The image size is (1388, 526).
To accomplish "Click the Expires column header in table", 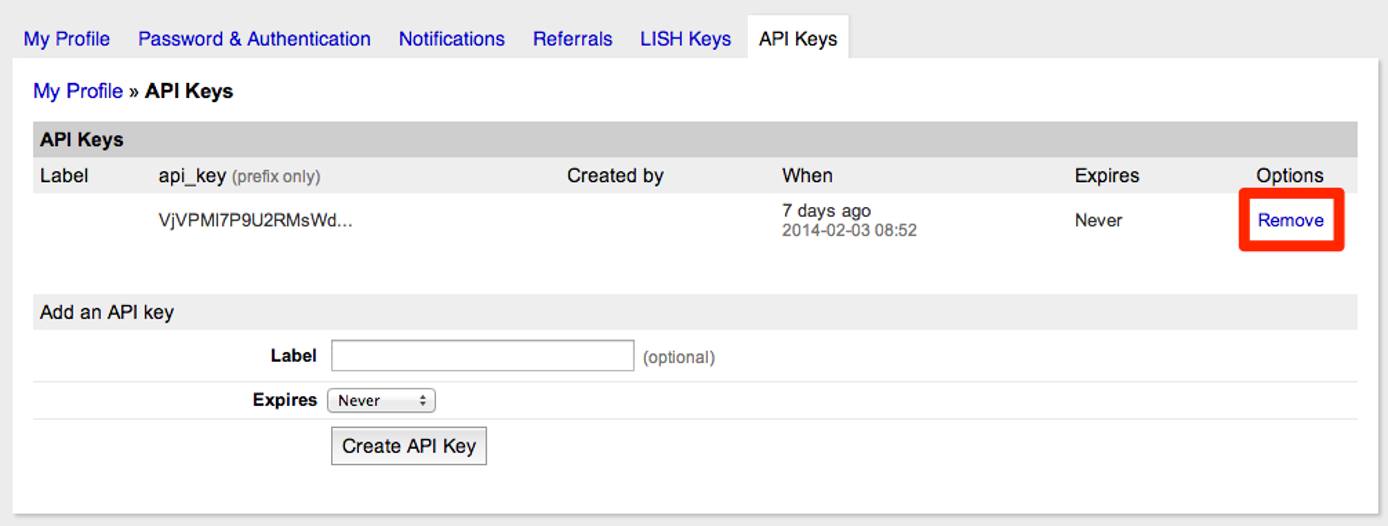I will [1106, 176].
